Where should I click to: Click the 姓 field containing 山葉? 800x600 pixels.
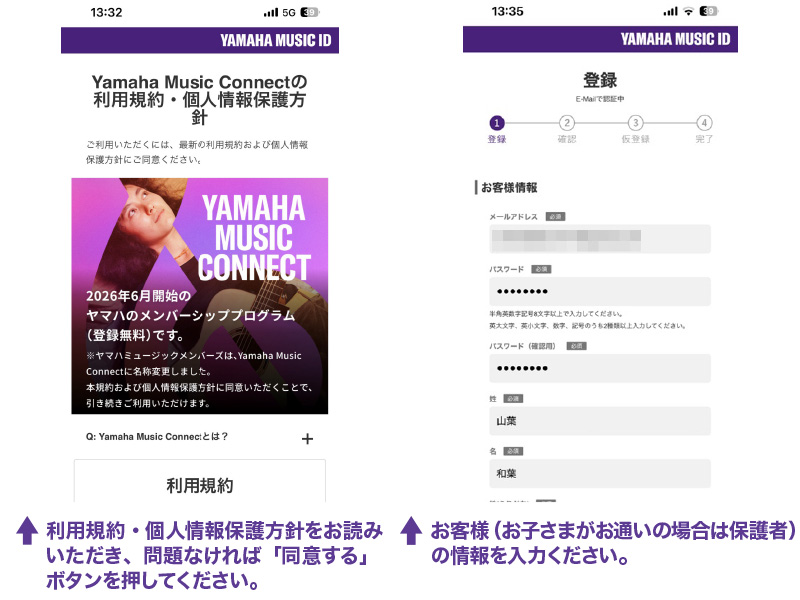[600, 421]
